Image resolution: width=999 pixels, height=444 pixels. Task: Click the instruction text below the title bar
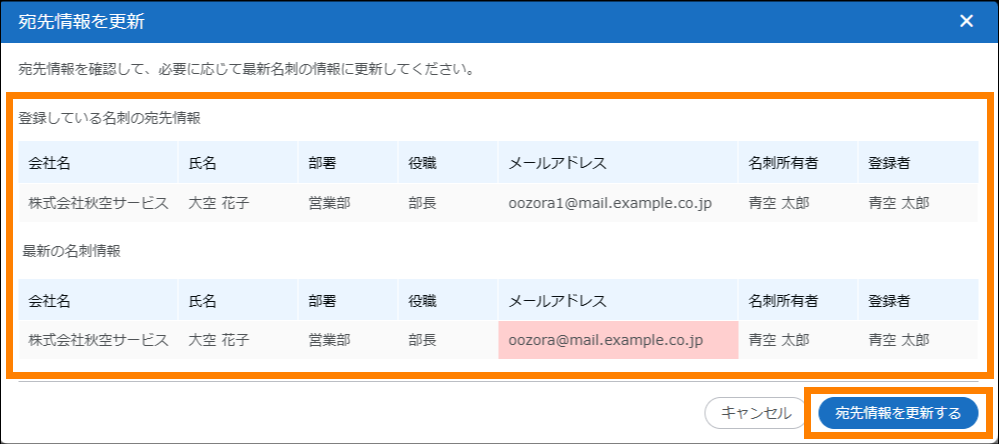pyautogui.click(x=245, y=71)
